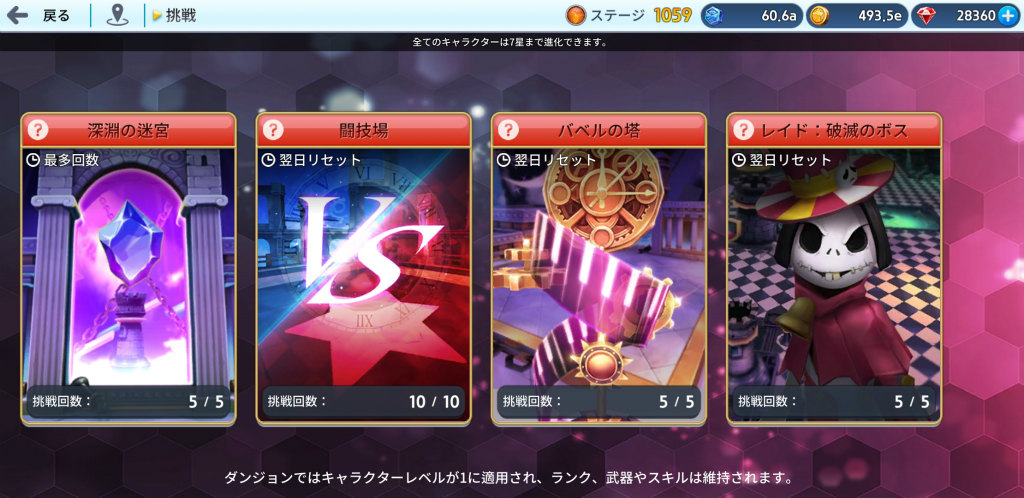Select the 戻る back button text

point(56,16)
